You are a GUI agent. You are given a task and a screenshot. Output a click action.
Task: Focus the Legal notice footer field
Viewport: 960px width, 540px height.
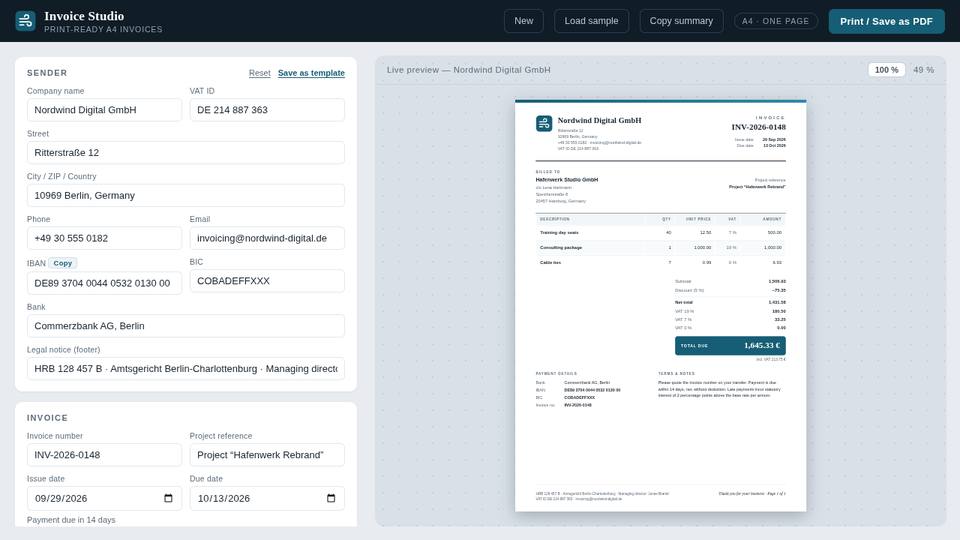pos(186,369)
